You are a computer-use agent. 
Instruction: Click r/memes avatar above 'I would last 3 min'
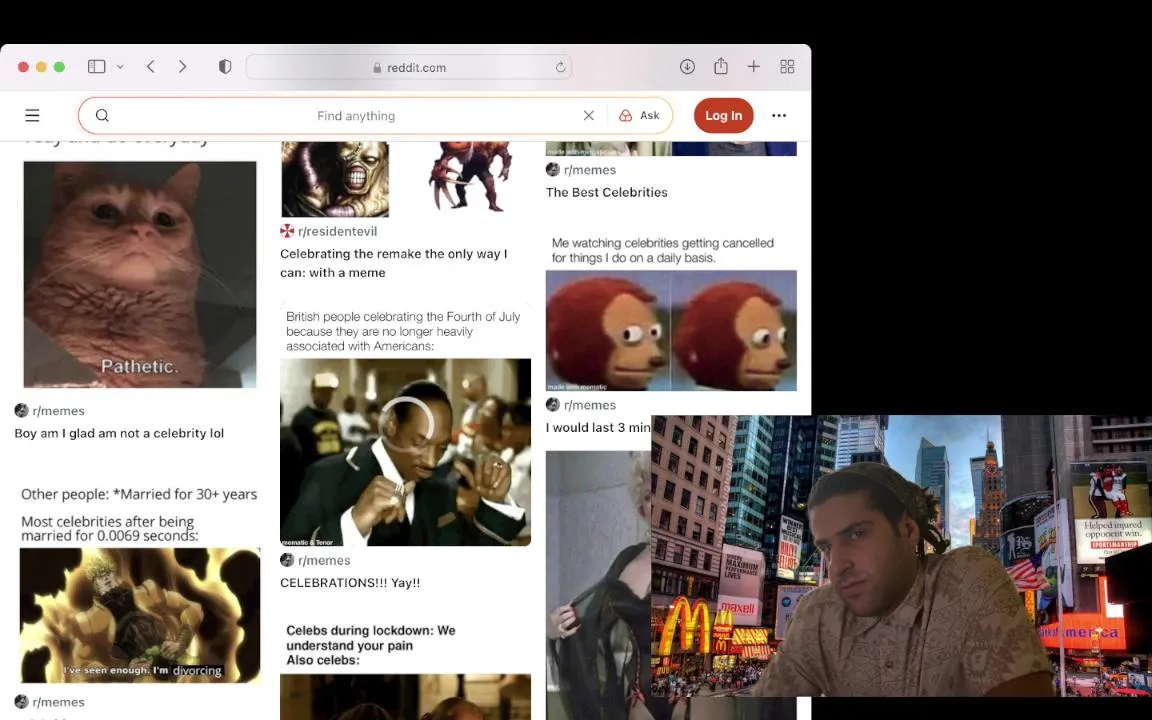point(553,405)
